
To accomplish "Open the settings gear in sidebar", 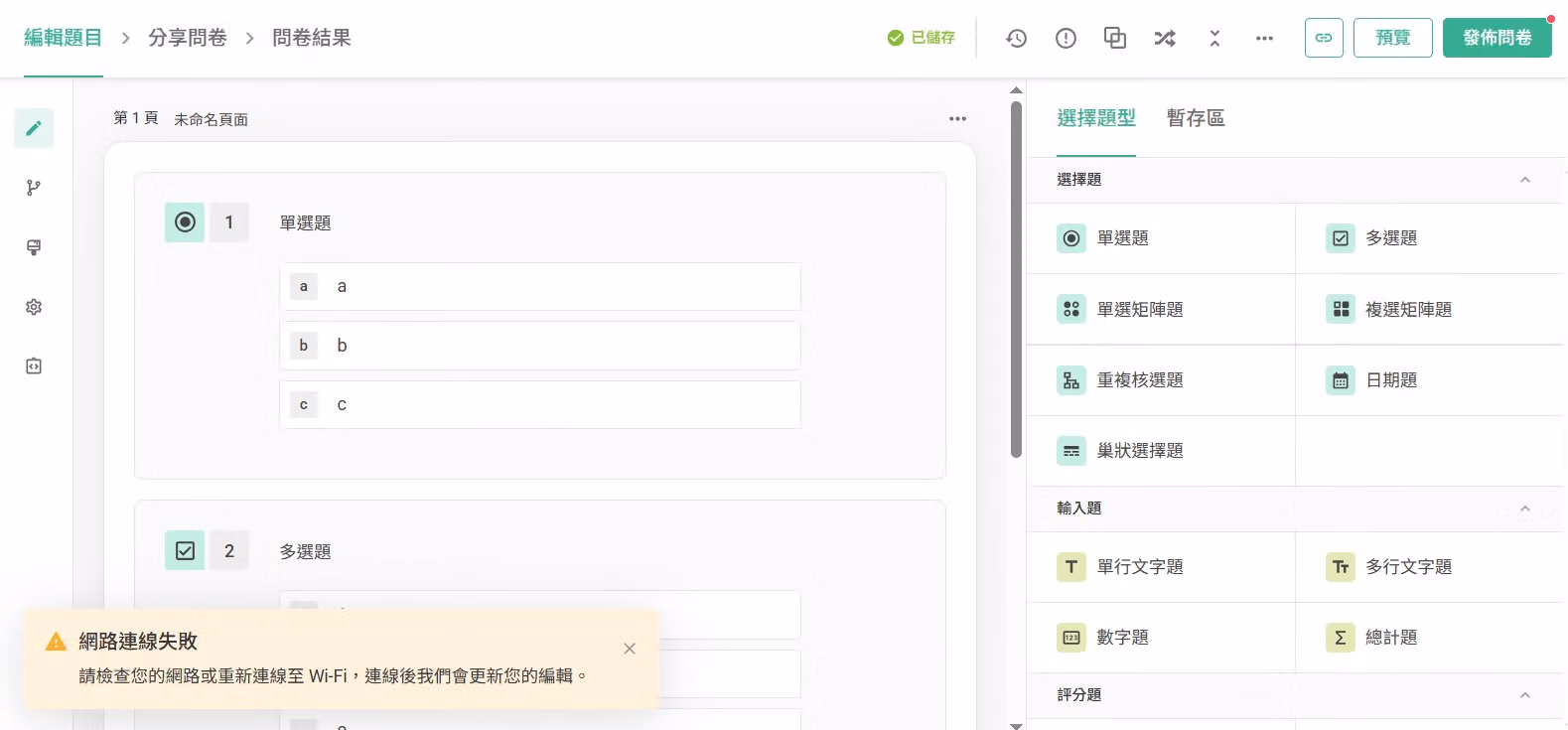I will [x=34, y=307].
